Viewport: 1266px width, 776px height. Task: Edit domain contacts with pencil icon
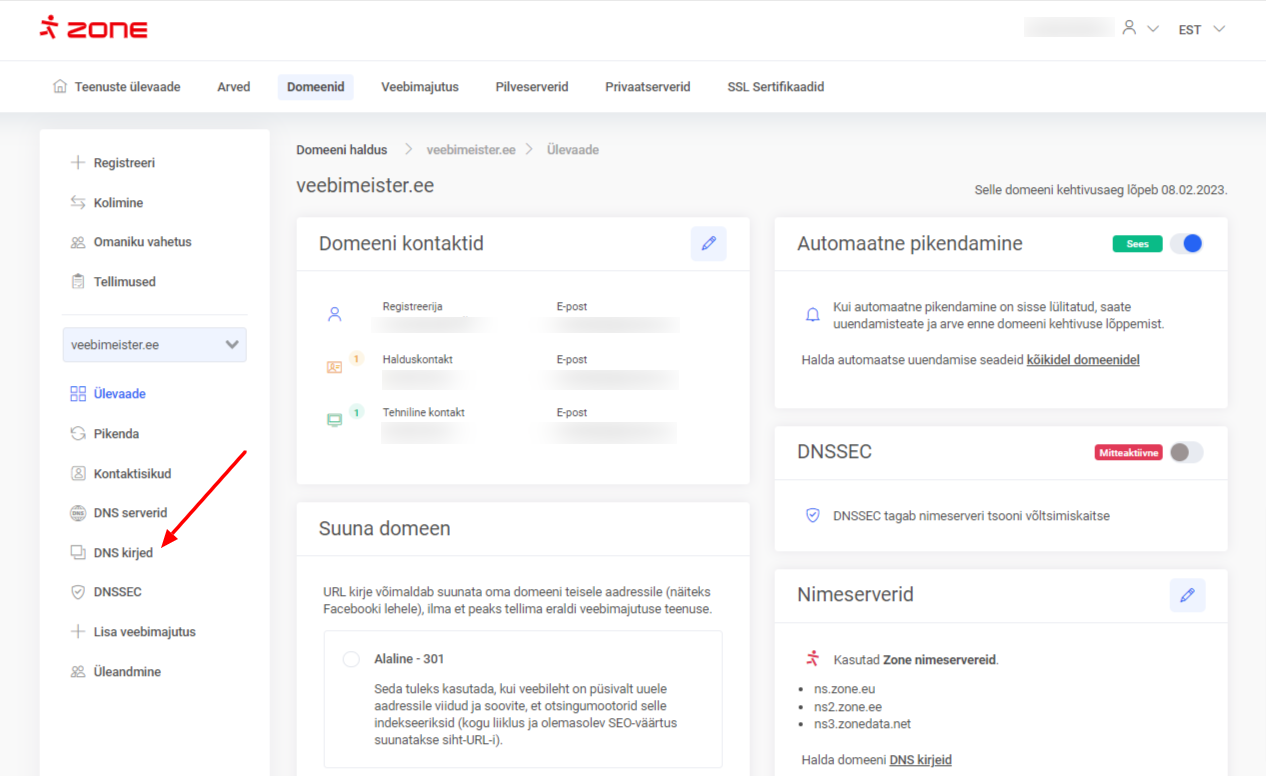pyautogui.click(x=708, y=244)
